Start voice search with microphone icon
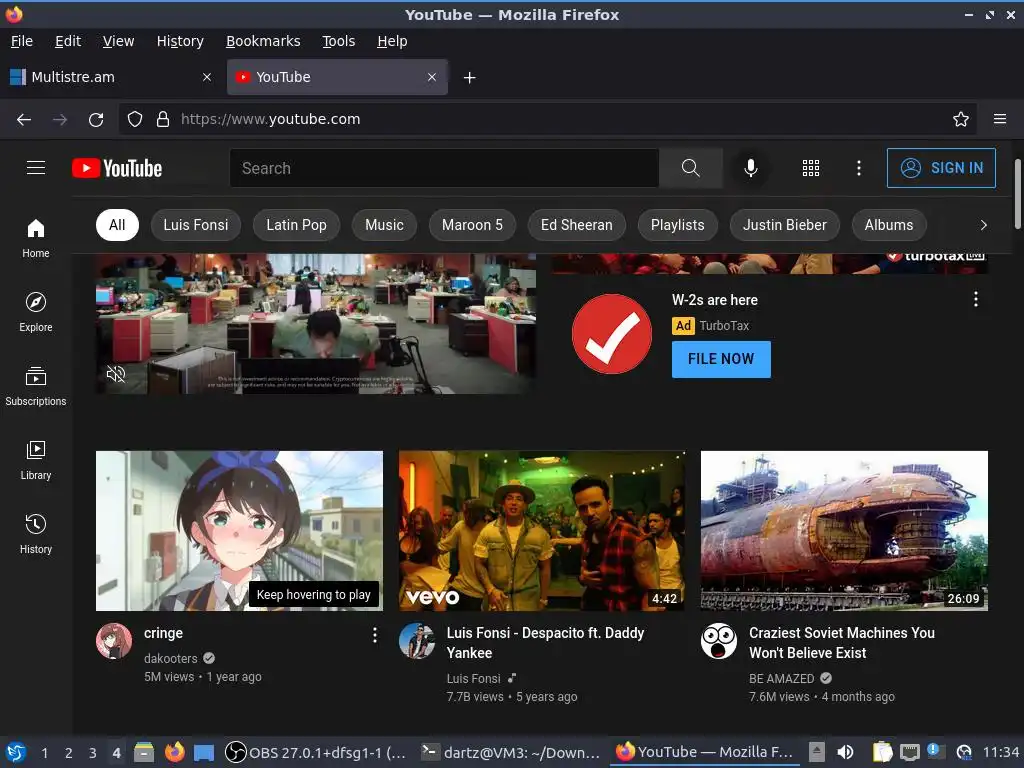 751,168
